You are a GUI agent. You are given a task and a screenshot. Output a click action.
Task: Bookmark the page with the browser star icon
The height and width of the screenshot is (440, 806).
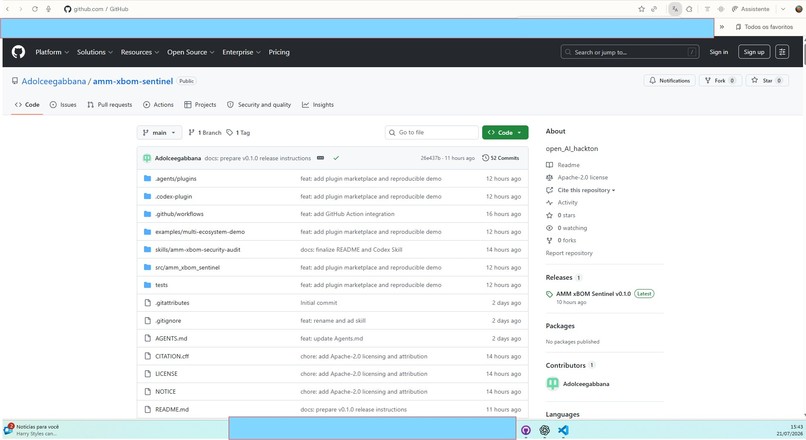[642, 9]
